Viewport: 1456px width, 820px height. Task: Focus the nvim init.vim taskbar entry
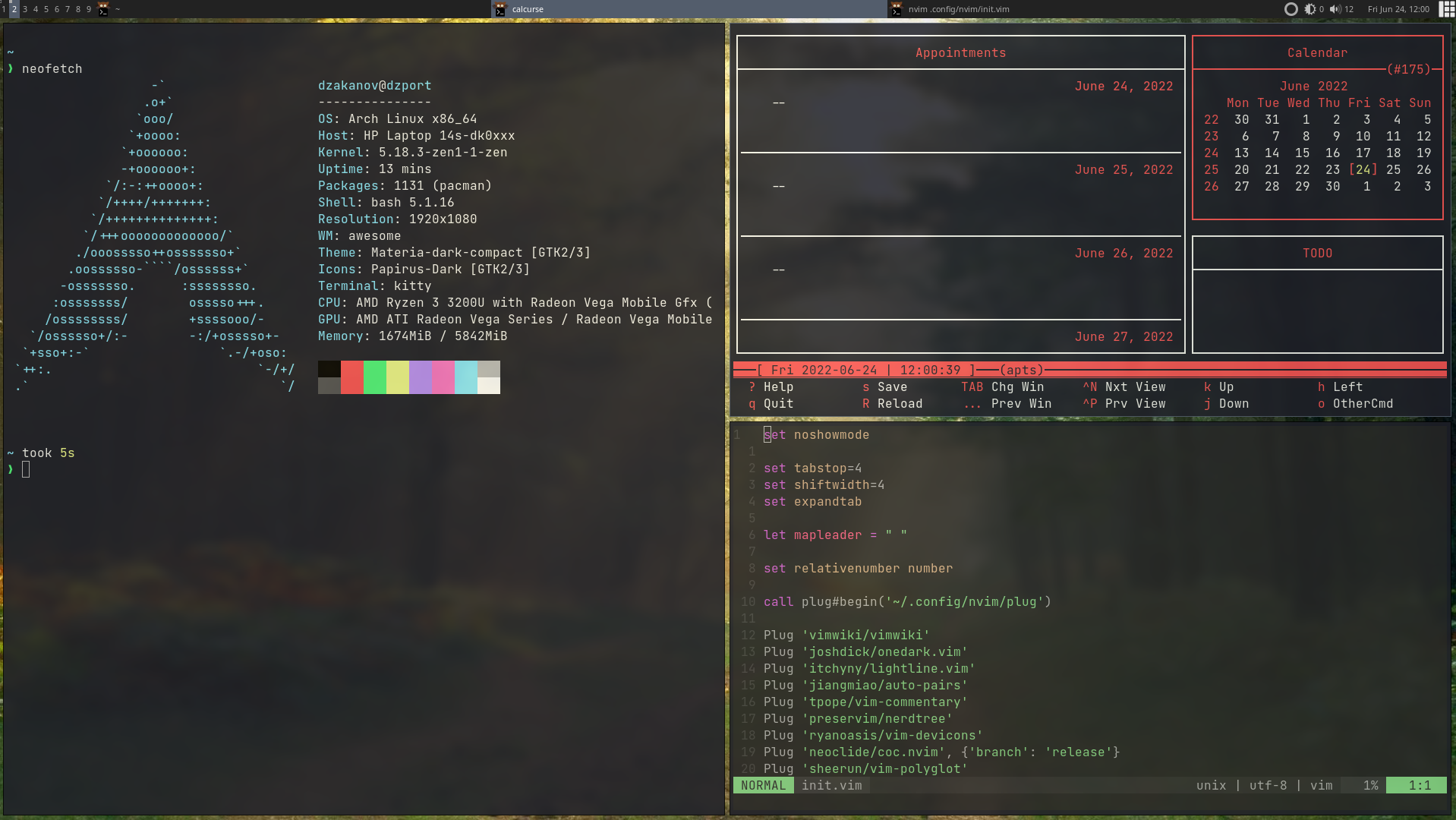point(958,9)
